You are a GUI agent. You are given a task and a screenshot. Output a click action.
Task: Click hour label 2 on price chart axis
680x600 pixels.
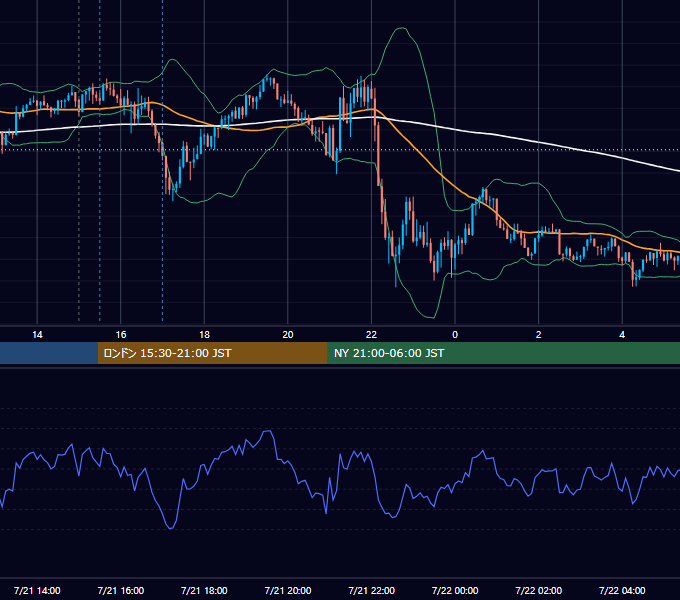(538, 335)
